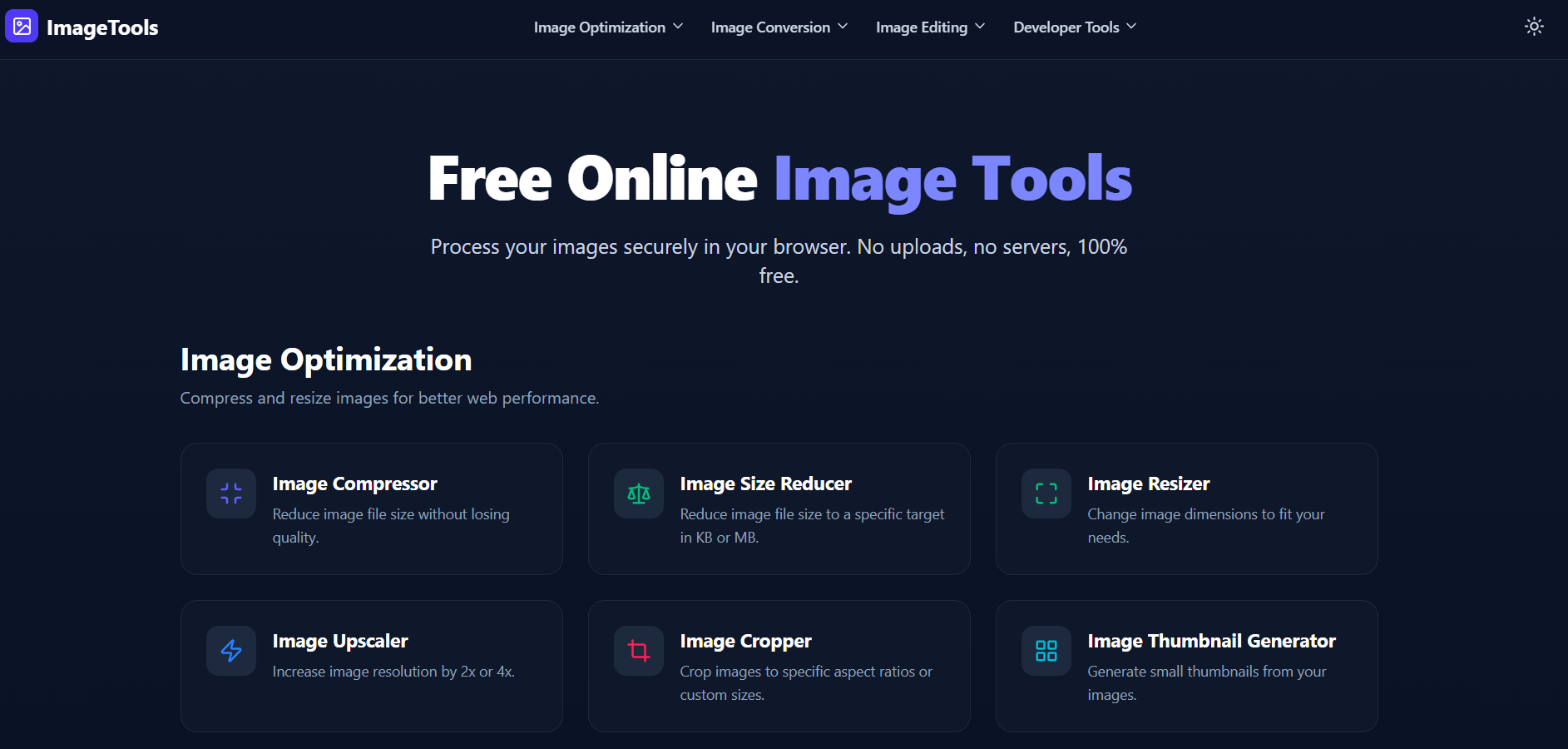Select the Image Upscaler card
The width and height of the screenshot is (1568, 749).
pos(371,666)
